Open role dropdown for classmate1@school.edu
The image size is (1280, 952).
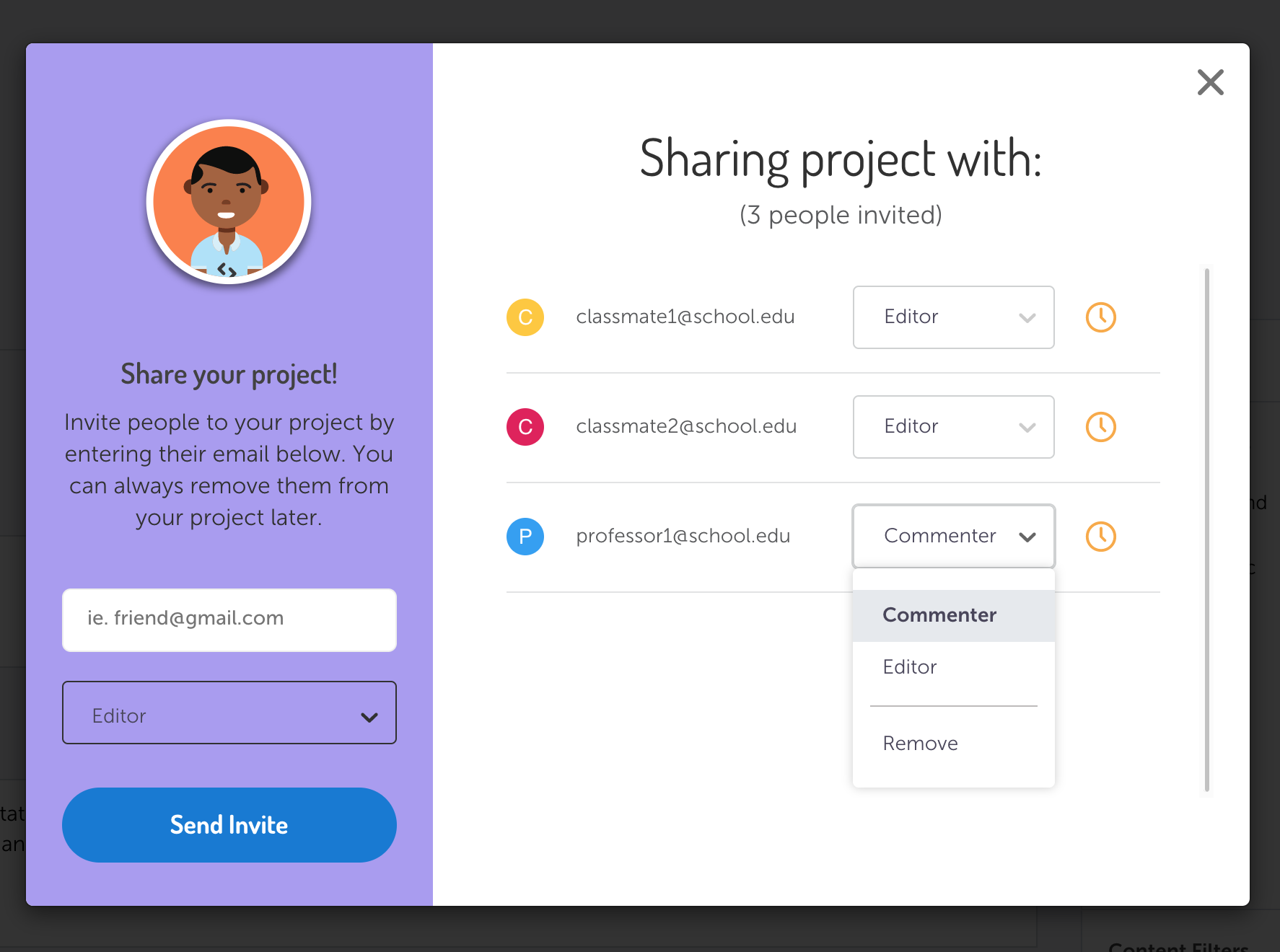(953, 317)
